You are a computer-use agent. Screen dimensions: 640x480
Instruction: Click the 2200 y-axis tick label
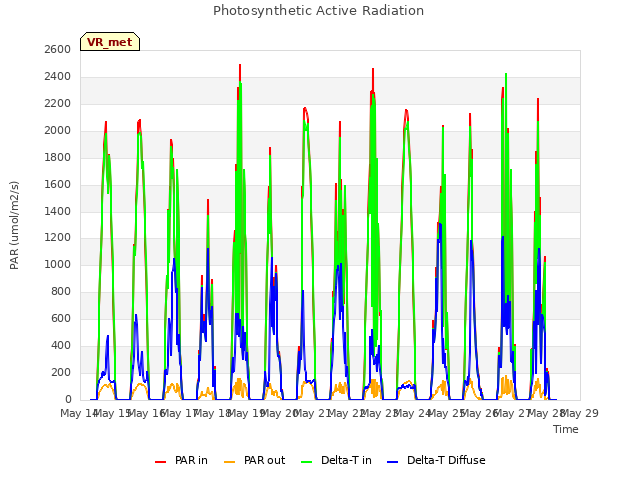point(58,103)
